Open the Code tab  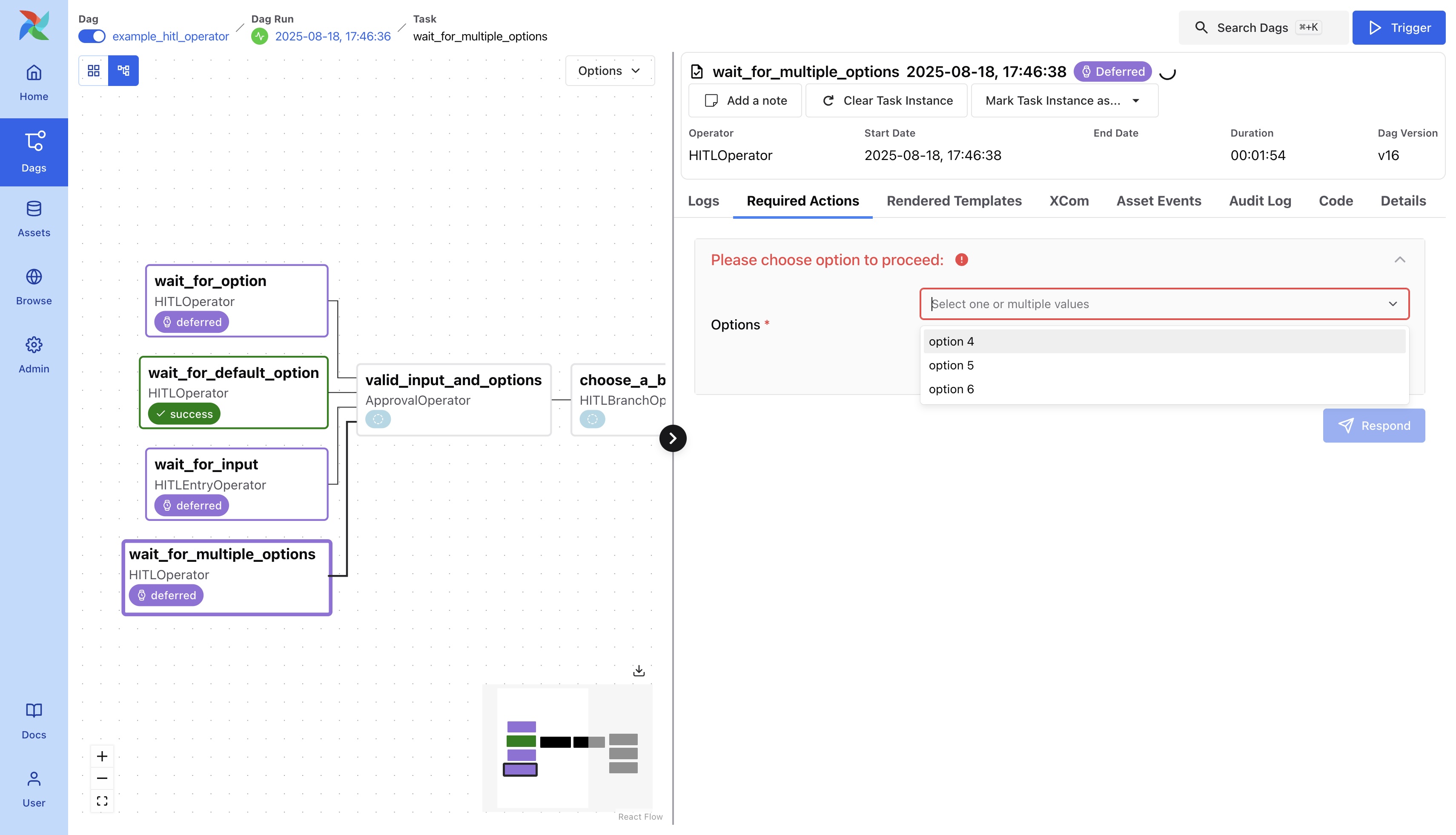(1336, 201)
